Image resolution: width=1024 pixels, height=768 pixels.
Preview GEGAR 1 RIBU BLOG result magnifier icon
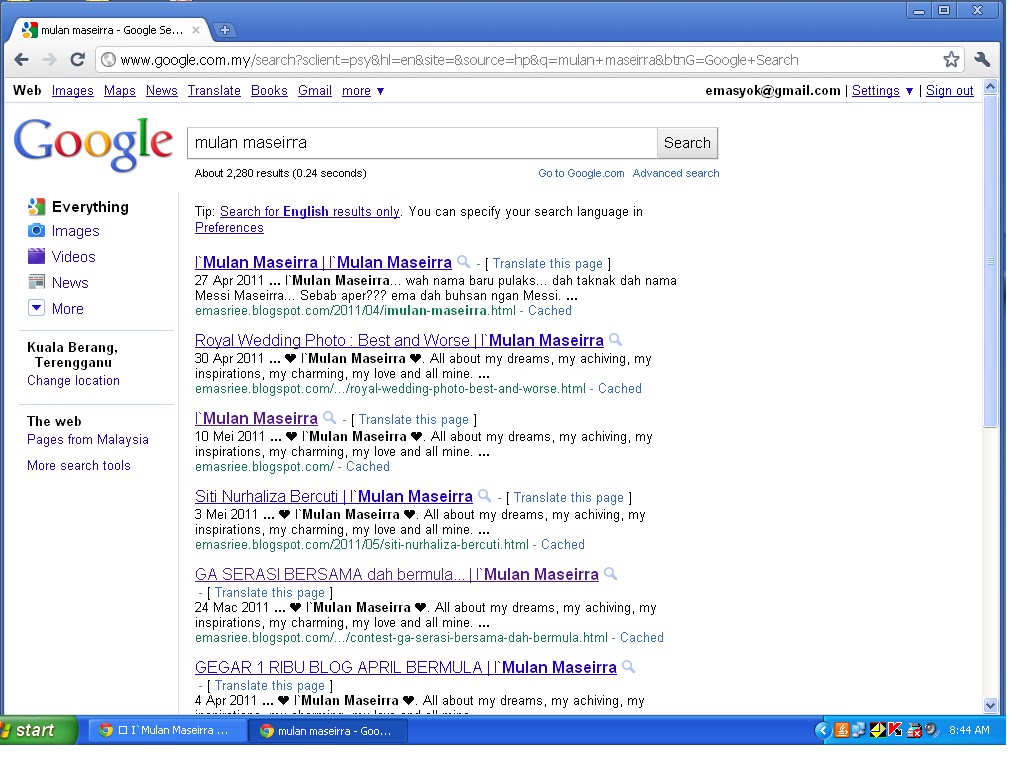click(x=628, y=667)
